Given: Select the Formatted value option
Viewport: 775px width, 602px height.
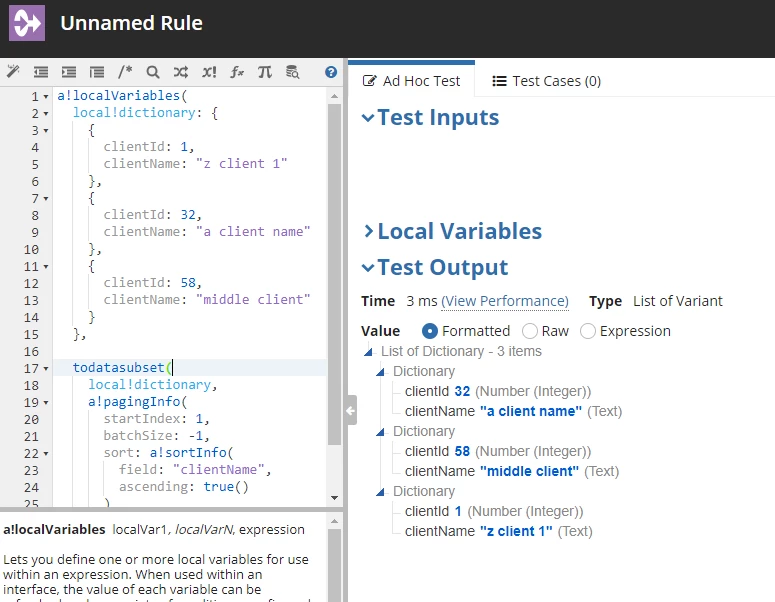Looking at the screenshot, I should coord(430,331).
